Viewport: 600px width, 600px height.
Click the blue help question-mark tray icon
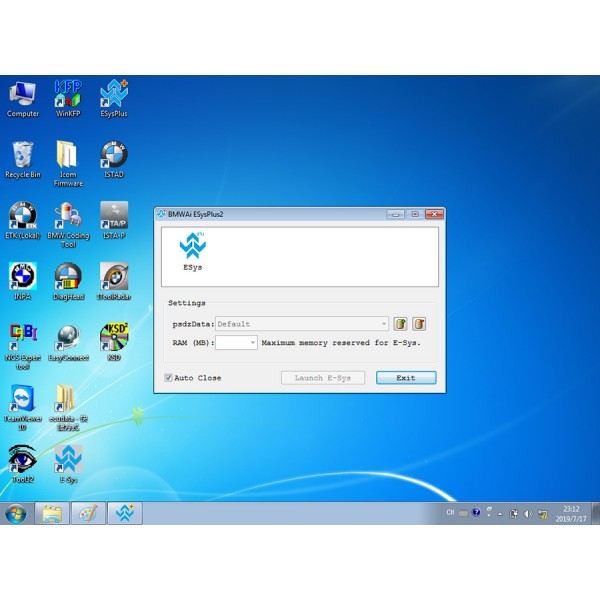point(476,512)
